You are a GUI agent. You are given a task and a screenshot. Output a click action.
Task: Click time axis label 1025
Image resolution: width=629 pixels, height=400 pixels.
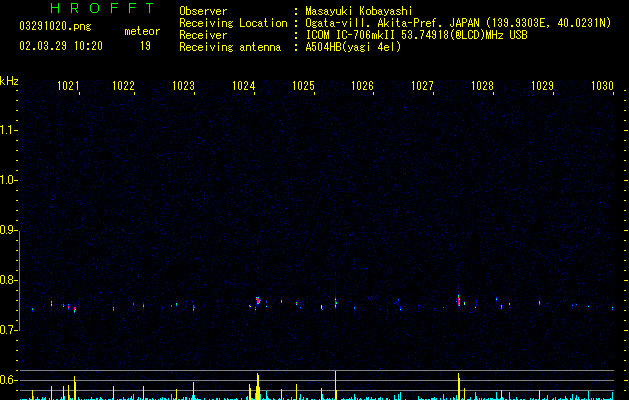pyautogui.click(x=303, y=86)
